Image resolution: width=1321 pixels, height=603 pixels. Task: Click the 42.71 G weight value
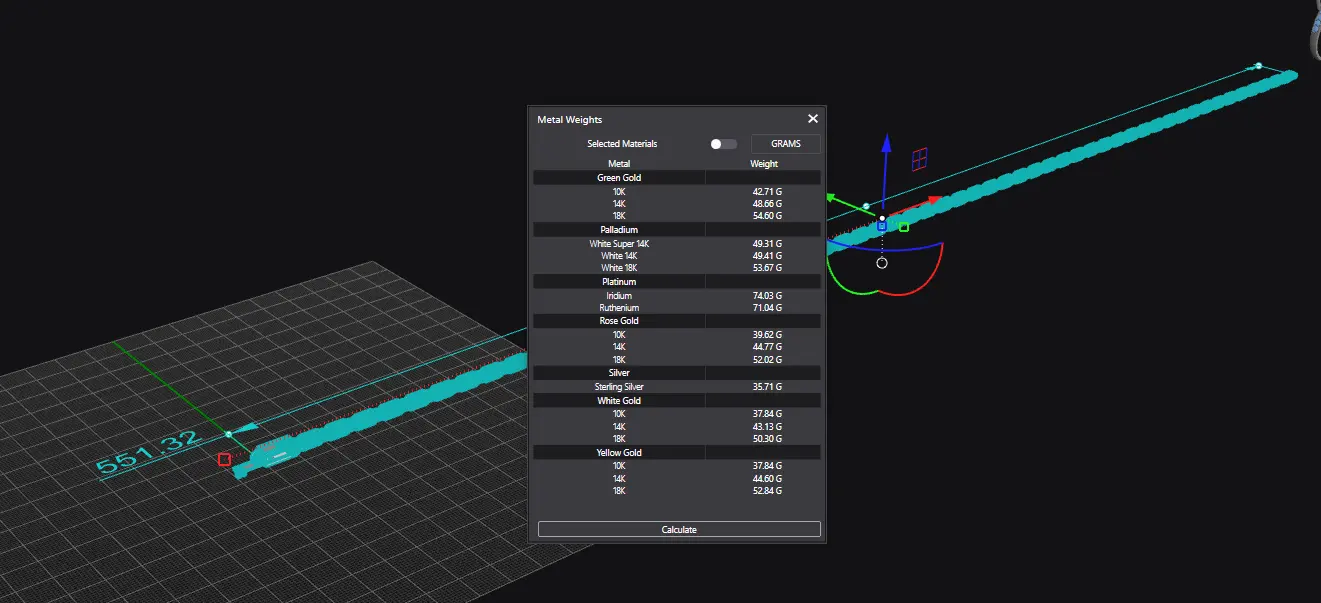click(x=768, y=191)
